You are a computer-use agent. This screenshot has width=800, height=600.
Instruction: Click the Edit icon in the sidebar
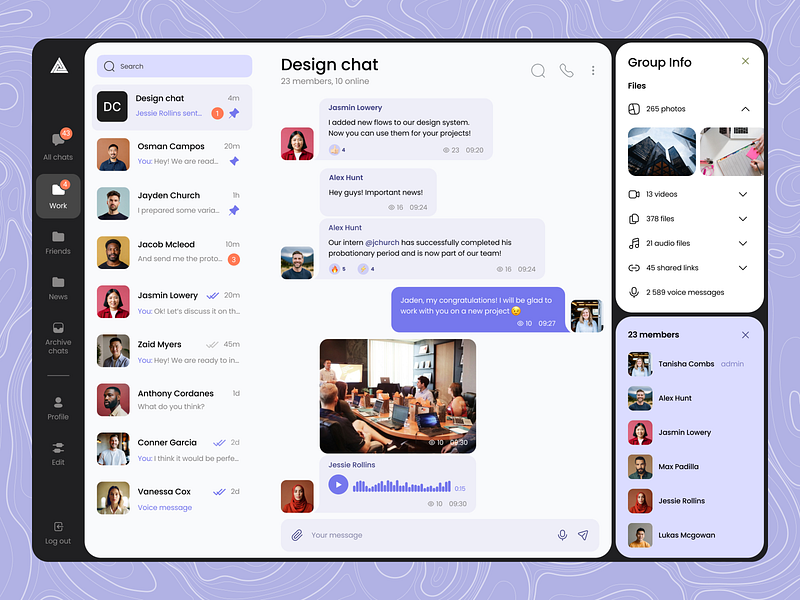(57, 452)
